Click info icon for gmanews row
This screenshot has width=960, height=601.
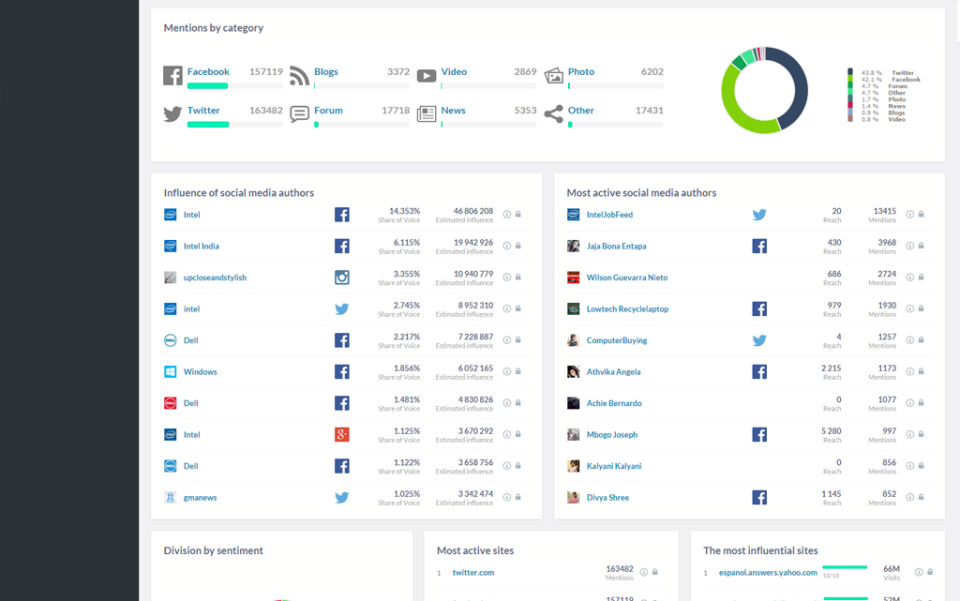[x=507, y=498]
